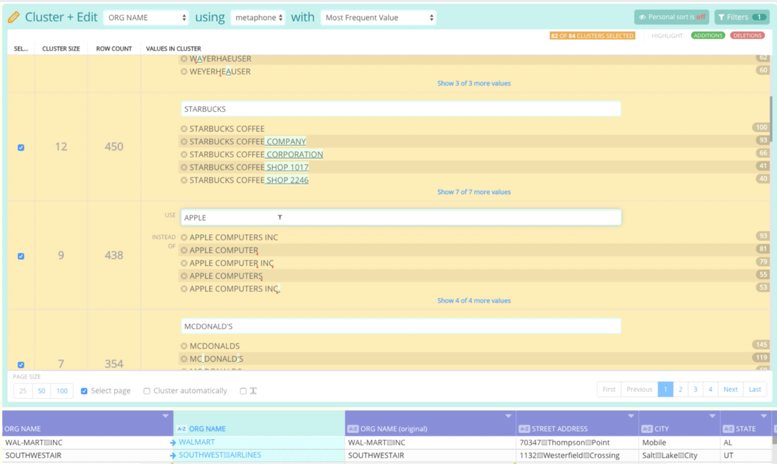The width and height of the screenshot is (777, 464).
Task: Click the Mobile city cell
Action: (679, 442)
